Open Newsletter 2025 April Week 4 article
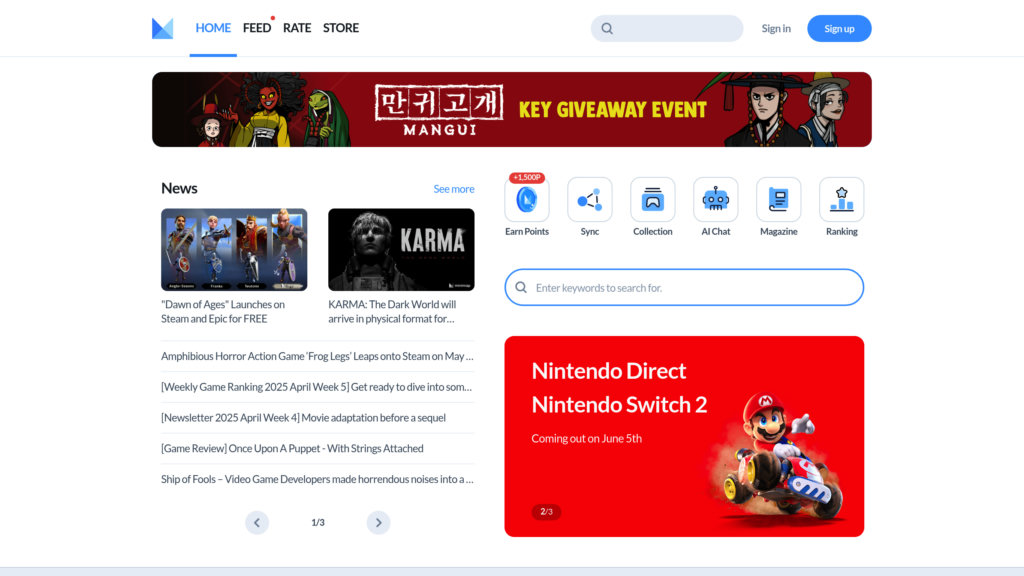1024x576 pixels. click(x=304, y=417)
